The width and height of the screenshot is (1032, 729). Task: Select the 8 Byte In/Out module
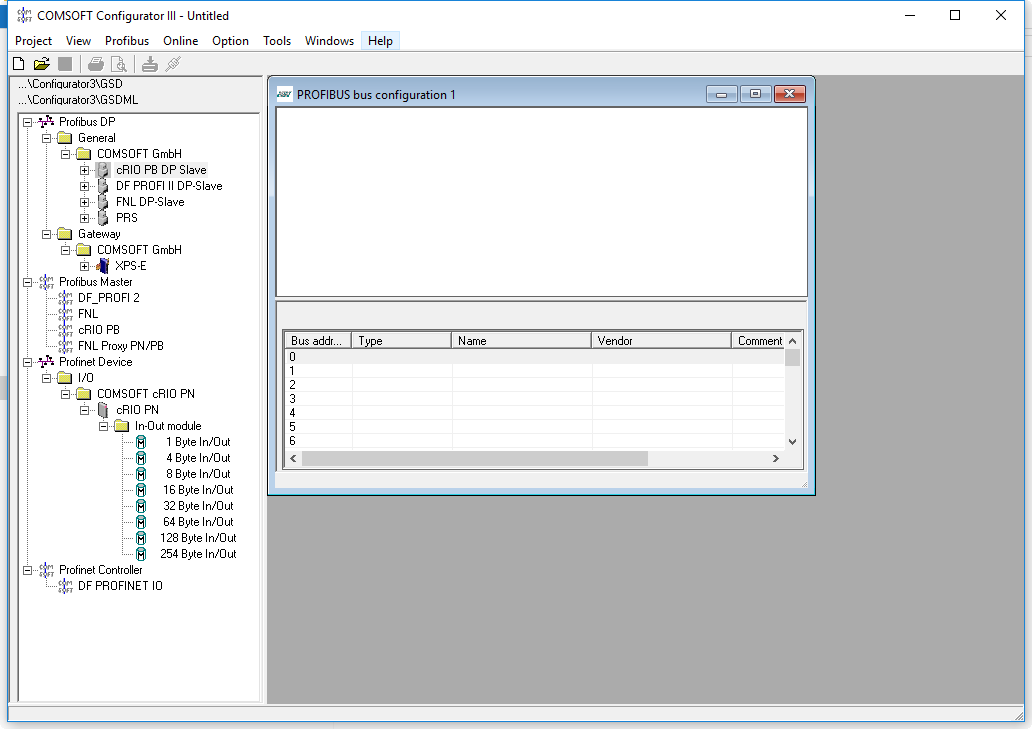(x=198, y=474)
